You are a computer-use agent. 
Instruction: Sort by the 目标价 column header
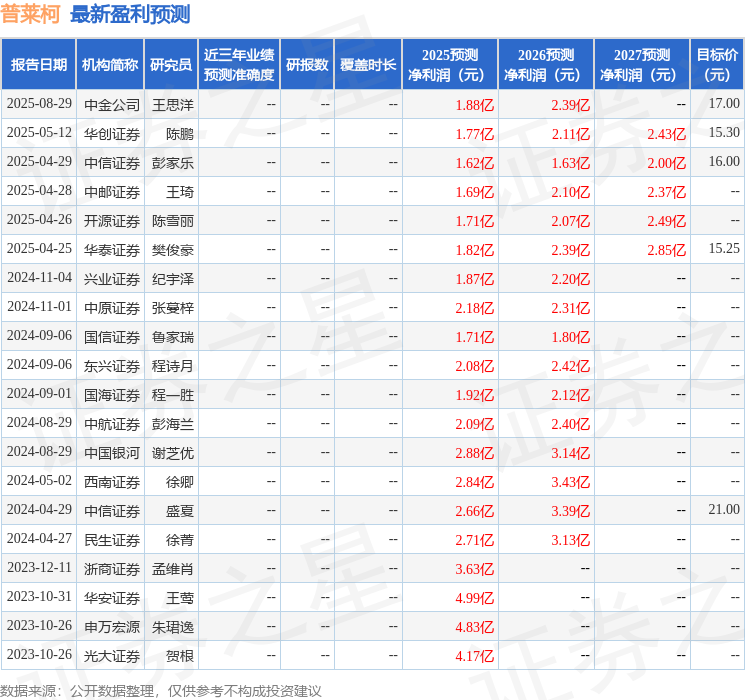click(717, 64)
